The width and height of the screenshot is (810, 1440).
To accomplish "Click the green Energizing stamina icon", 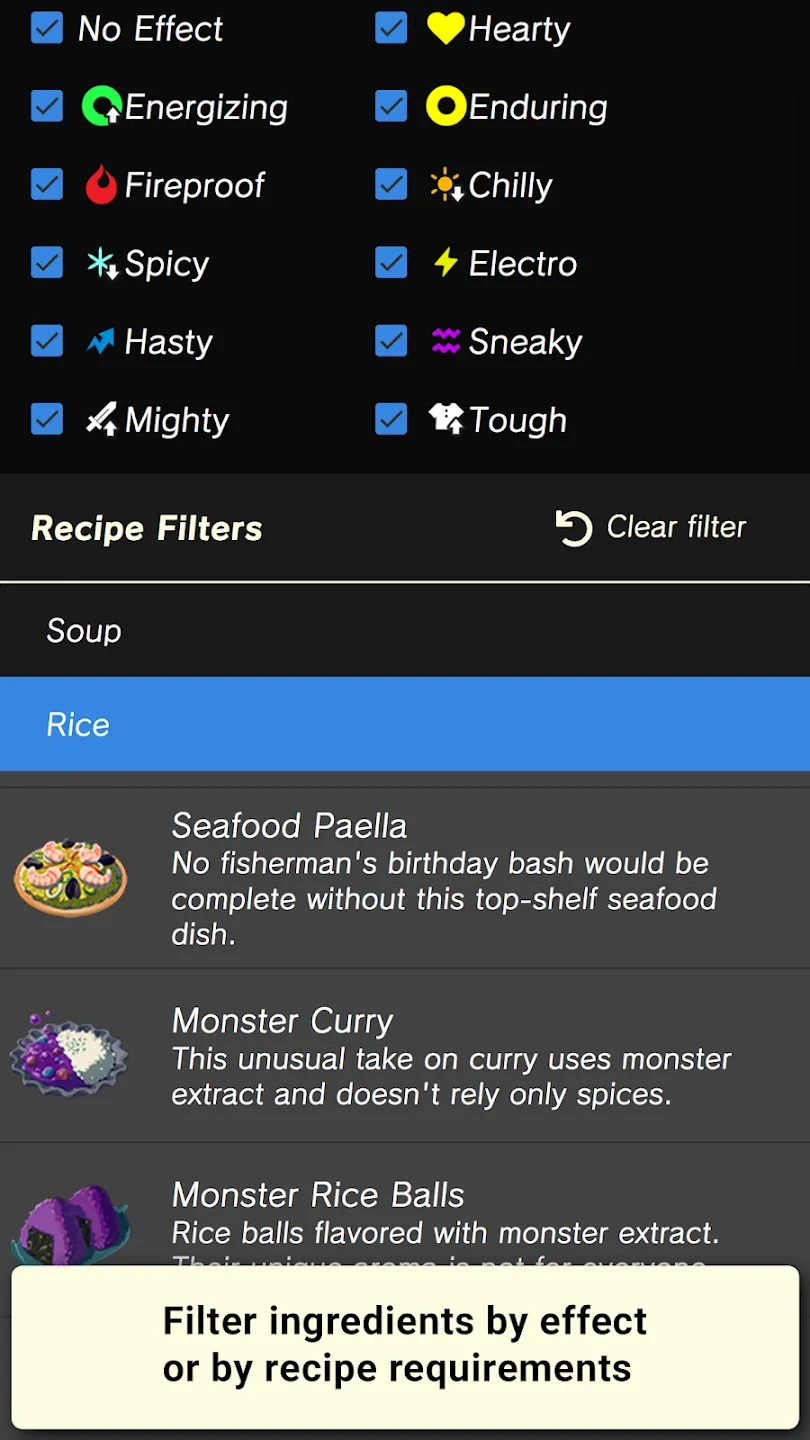I will point(101,106).
